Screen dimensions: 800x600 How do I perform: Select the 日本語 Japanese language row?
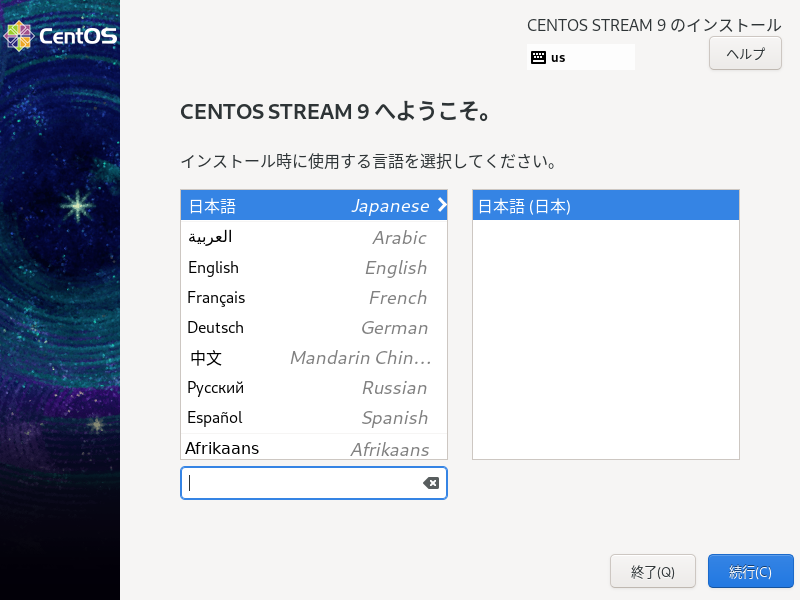coord(314,206)
